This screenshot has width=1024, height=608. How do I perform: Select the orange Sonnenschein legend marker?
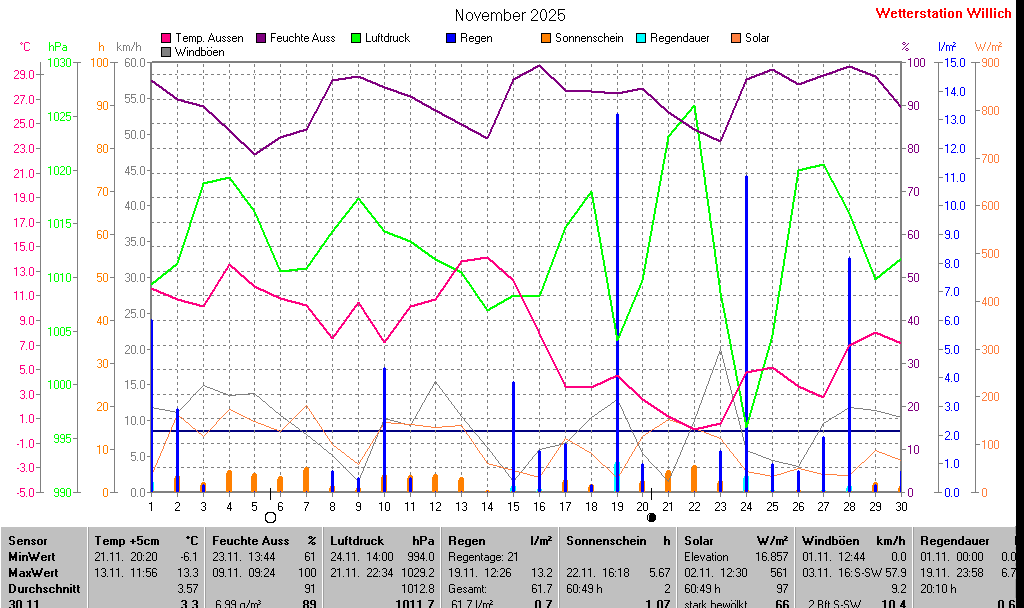(x=546, y=38)
